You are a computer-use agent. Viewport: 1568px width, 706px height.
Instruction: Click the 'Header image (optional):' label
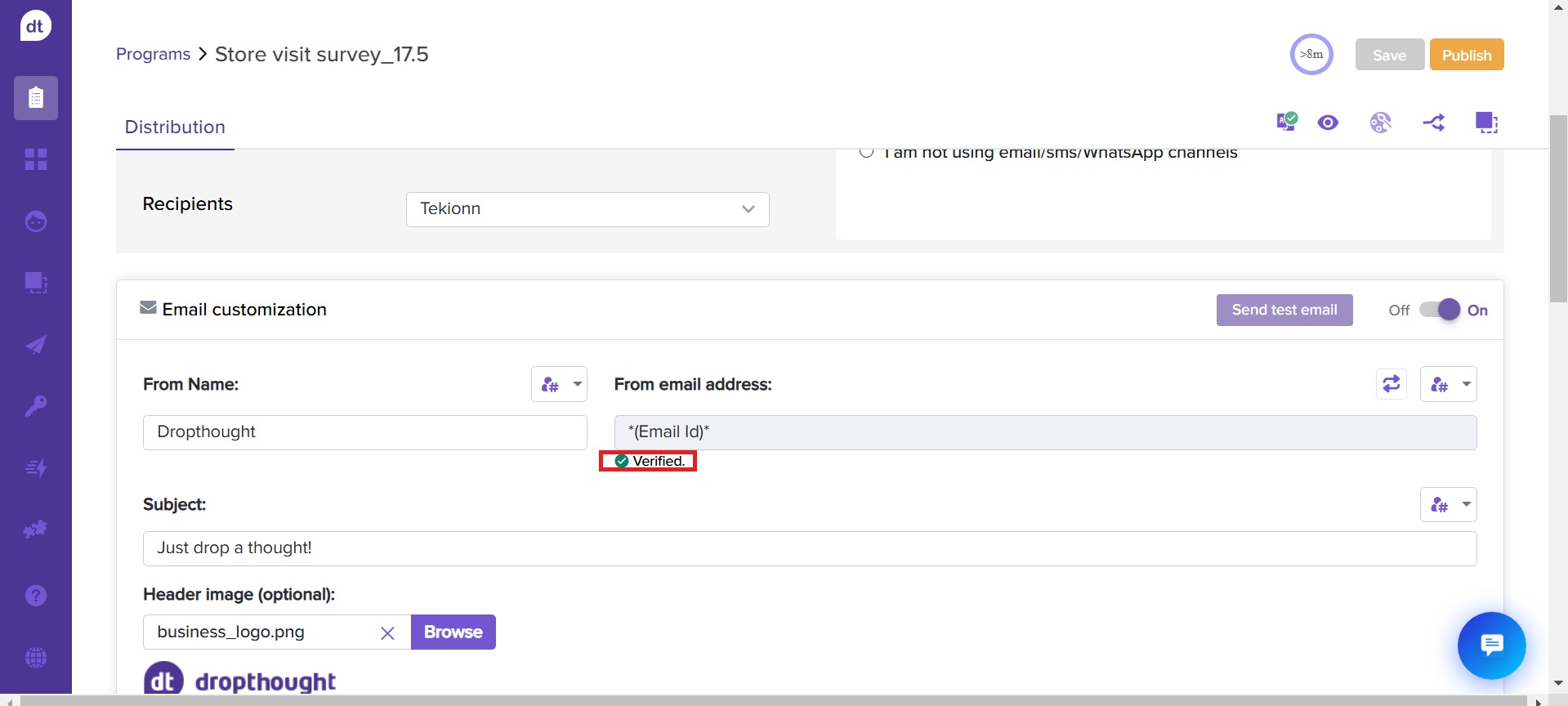(239, 595)
